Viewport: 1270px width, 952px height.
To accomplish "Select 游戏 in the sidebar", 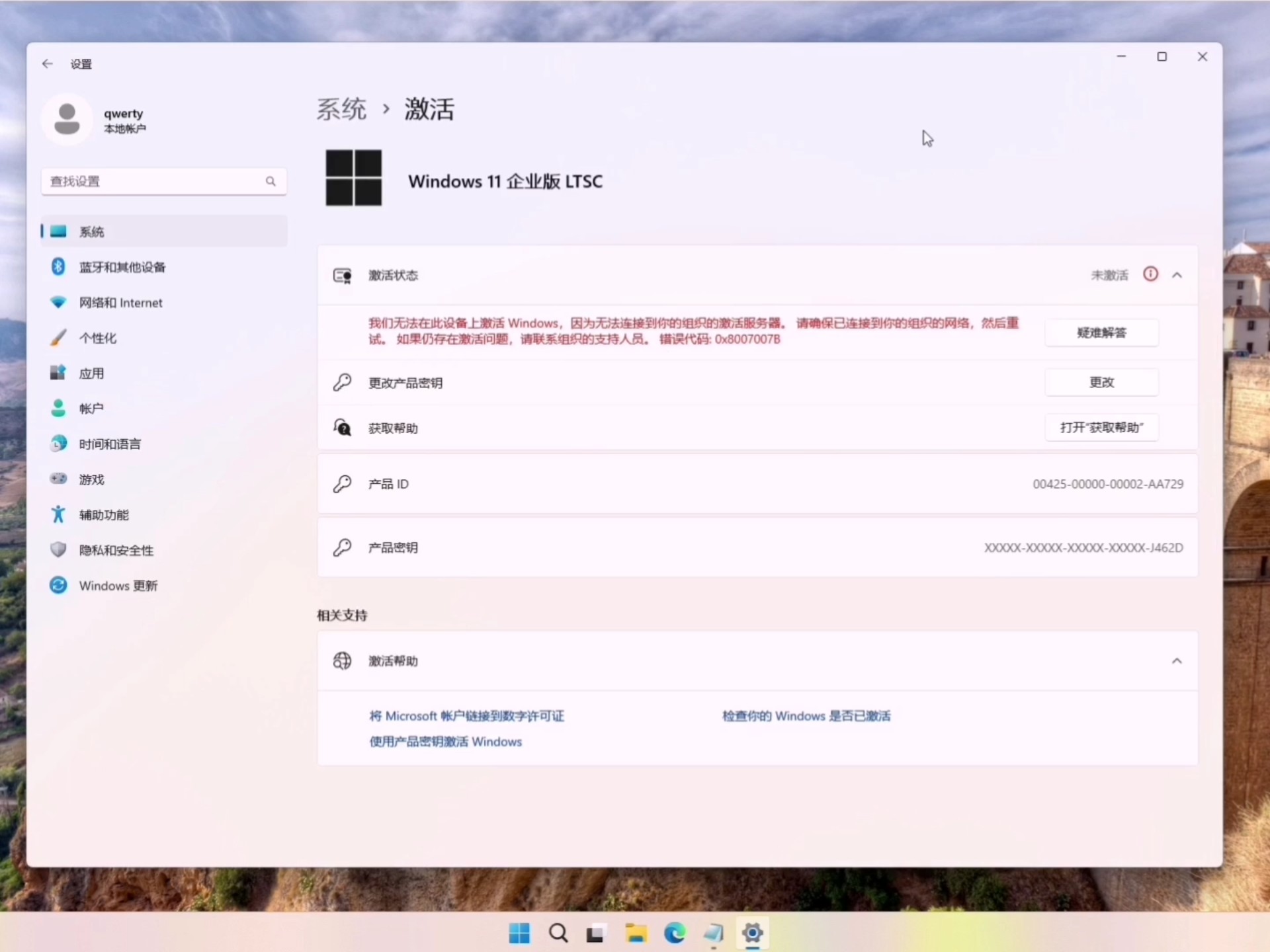I will click(164, 479).
